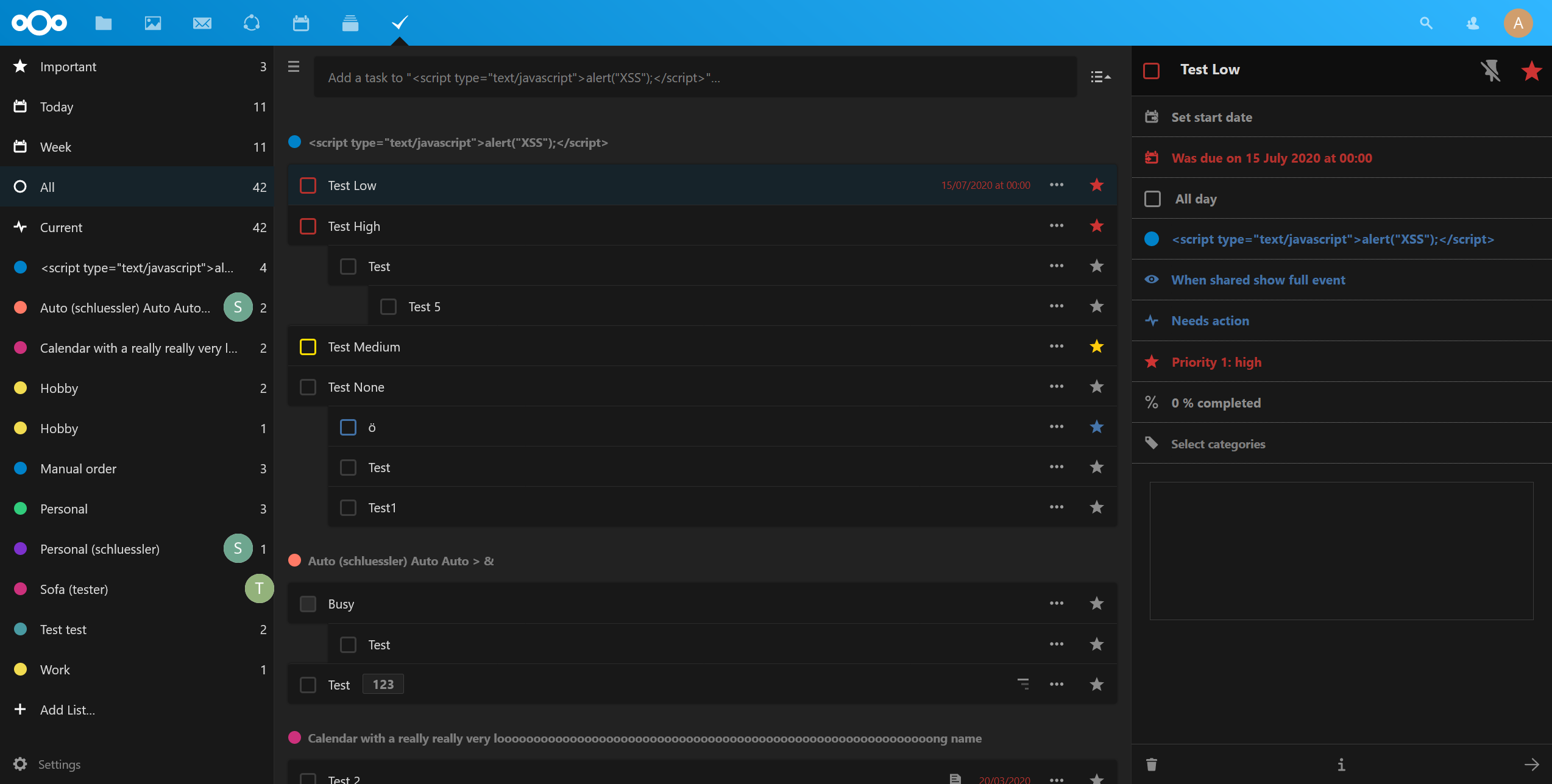
Task: Hide details sidebar with arrow icon
Action: click(x=1531, y=764)
